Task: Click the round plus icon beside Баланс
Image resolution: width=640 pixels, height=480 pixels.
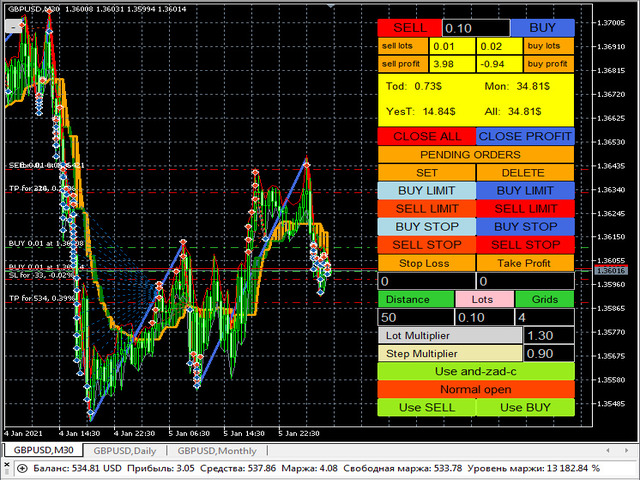Action: (x=22, y=468)
